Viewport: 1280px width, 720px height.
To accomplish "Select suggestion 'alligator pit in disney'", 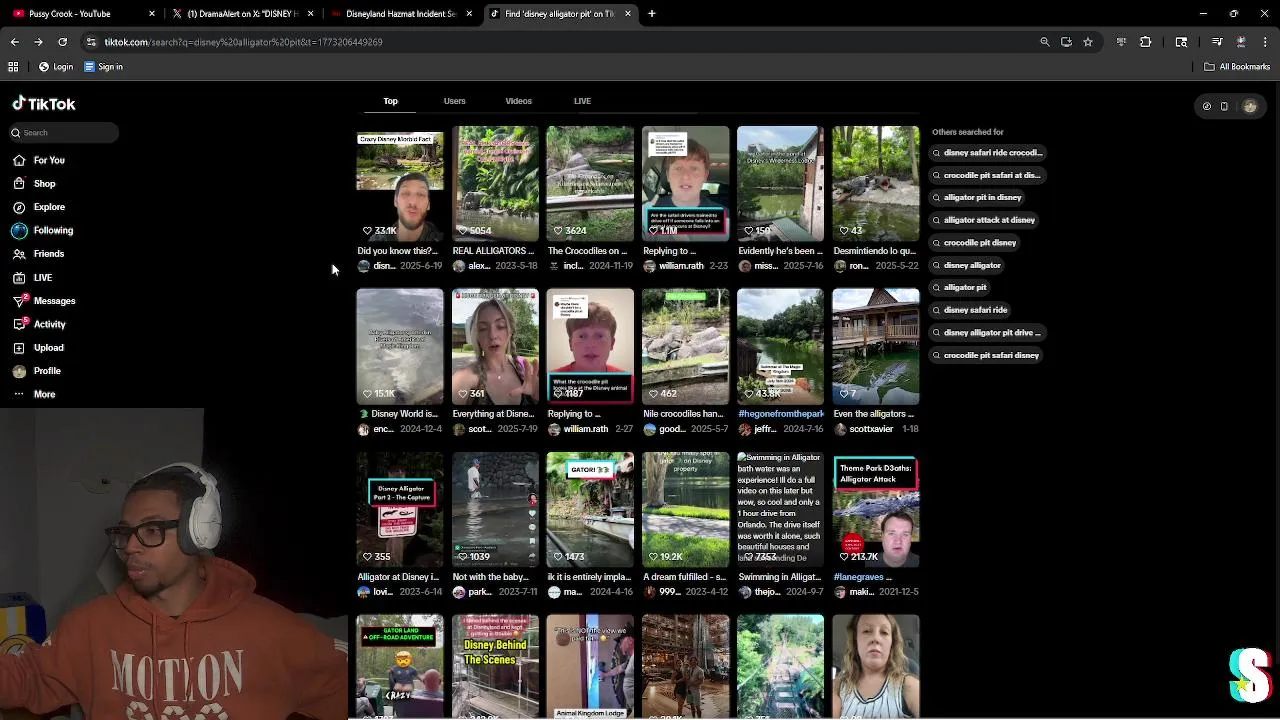I will click(x=977, y=198).
